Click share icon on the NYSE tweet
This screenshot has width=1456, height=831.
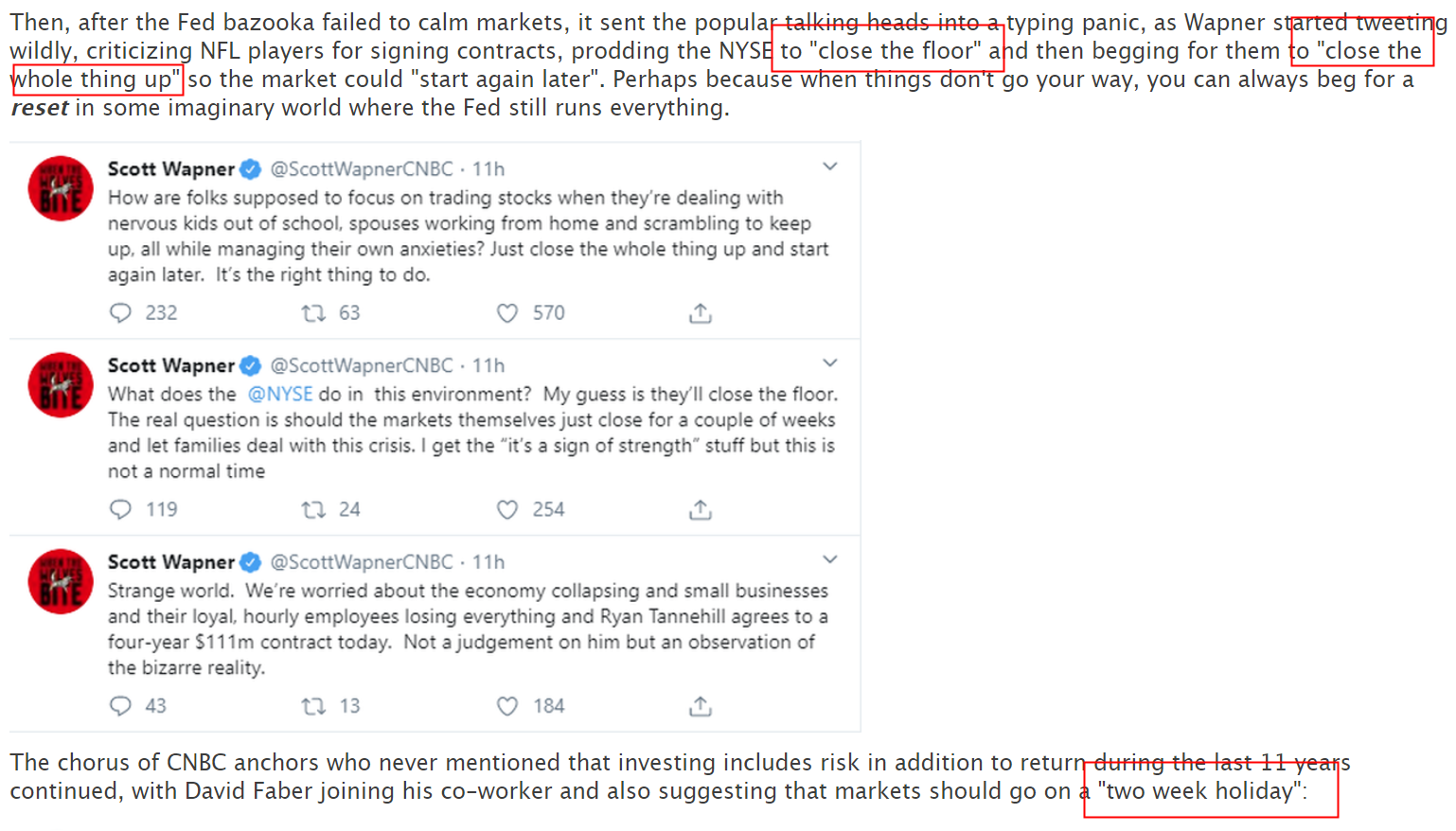pos(701,510)
